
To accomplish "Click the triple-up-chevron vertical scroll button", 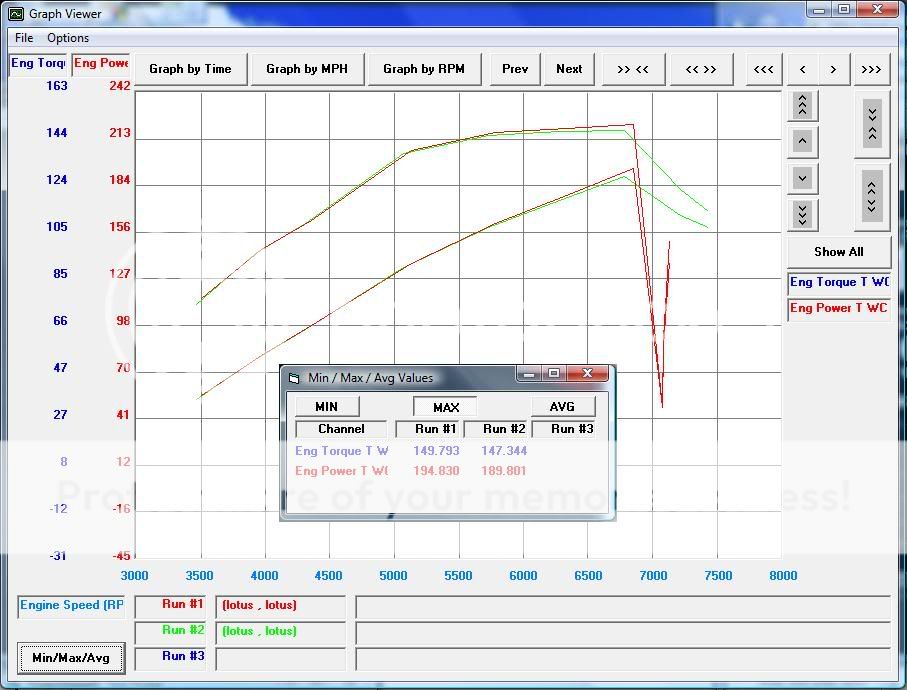I will point(802,104).
